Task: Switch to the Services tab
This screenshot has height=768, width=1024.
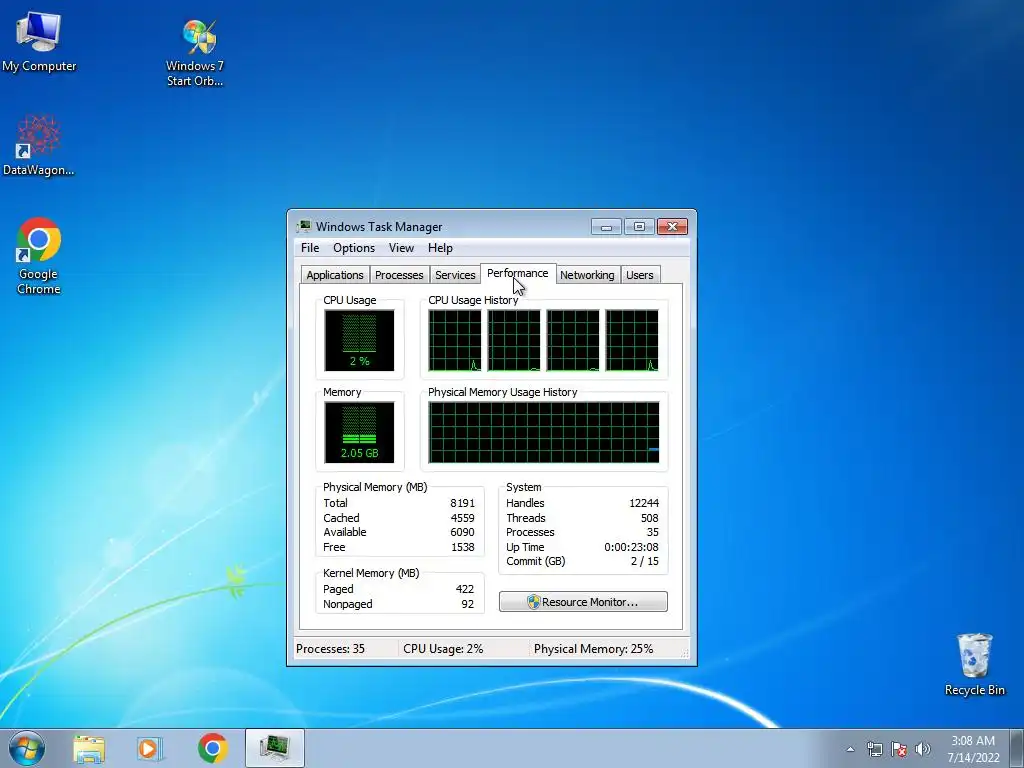Action: click(455, 275)
